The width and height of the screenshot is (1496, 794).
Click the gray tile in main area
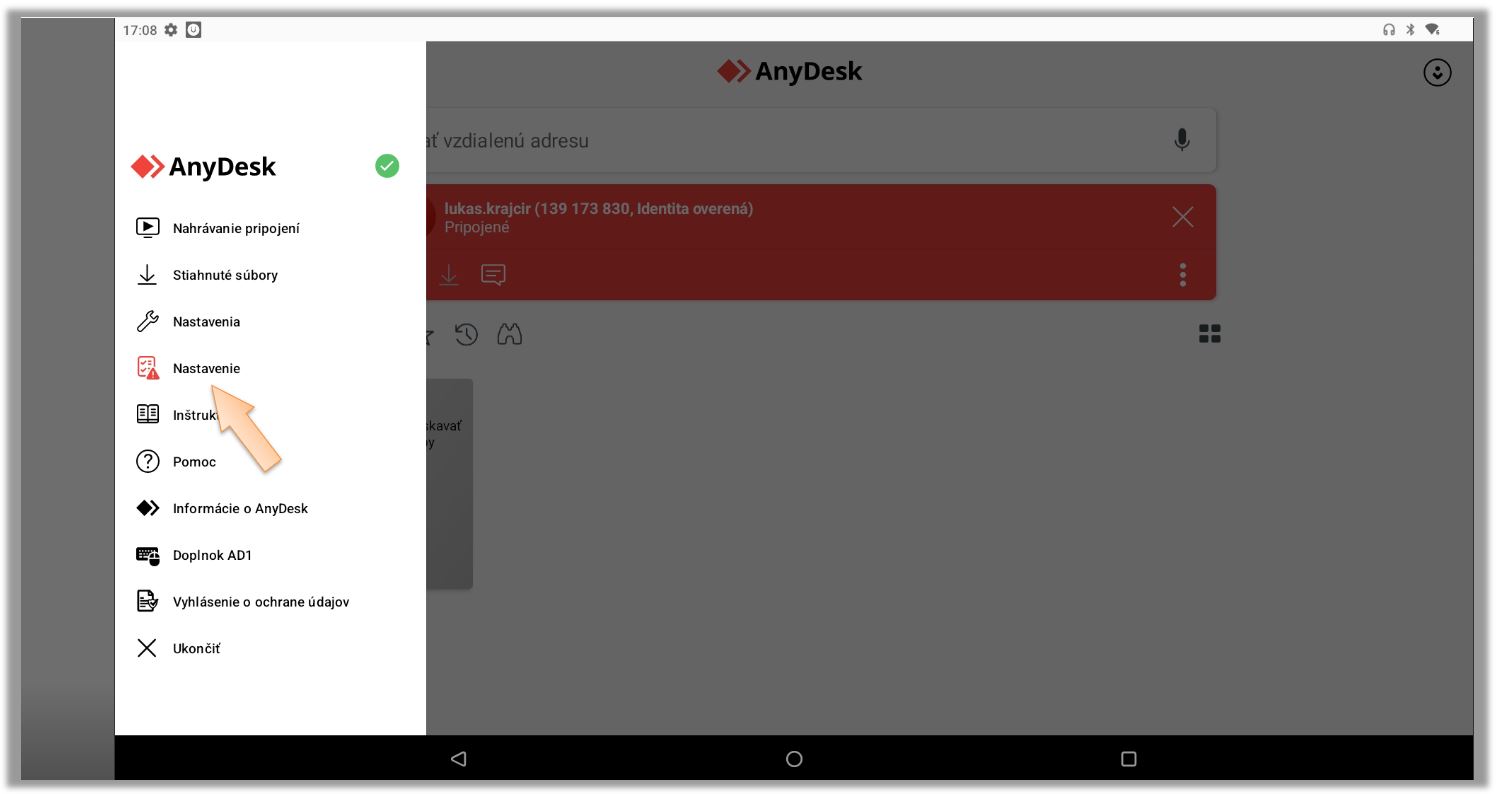click(x=449, y=484)
